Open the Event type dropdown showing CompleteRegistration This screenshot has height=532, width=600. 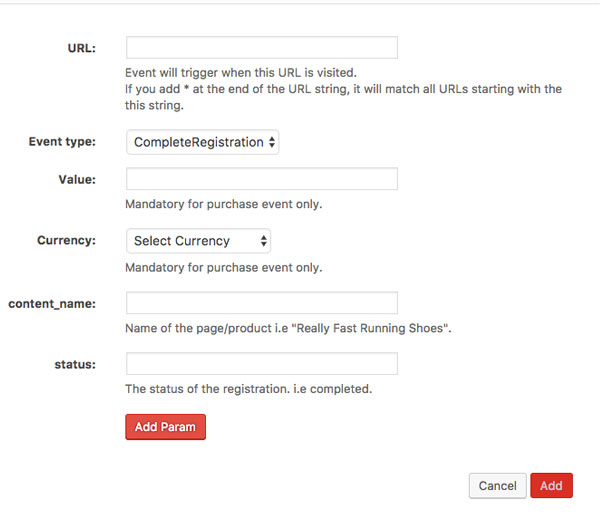click(x=202, y=142)
